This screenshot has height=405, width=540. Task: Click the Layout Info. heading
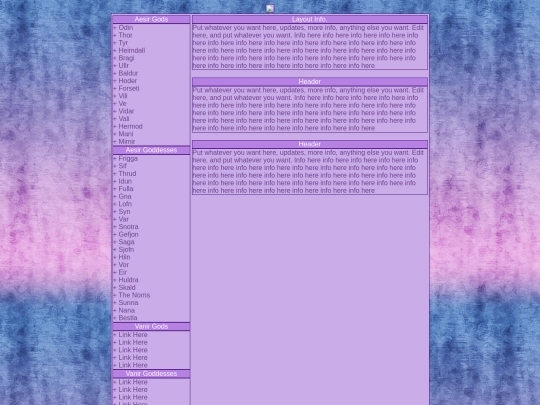click(310, 19)
